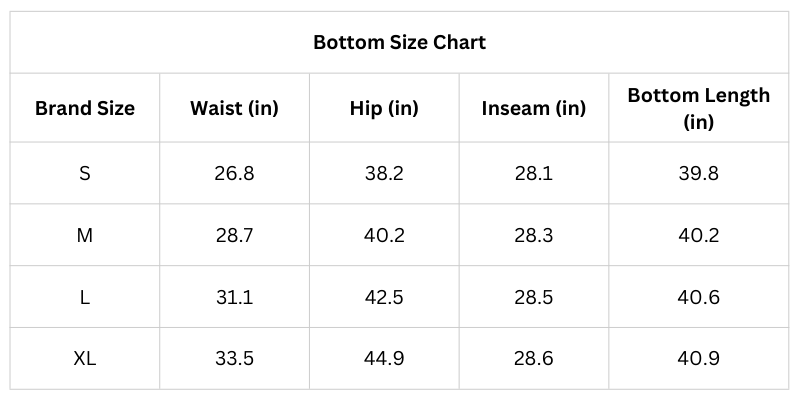800x400 pixels.
Task: Select the inseam value 28.3
Action: pyautogui.click(x=534, y=235)
